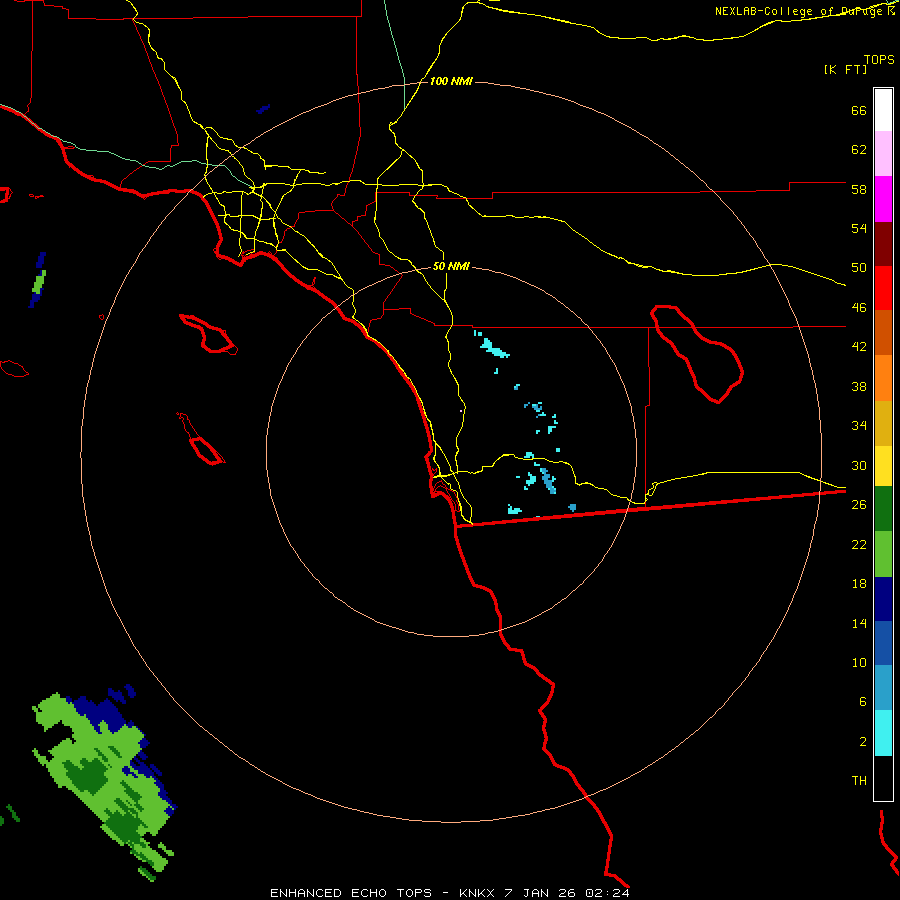Image resolution: width=900 pixels, height=900 pixels.
Task: Click the 10 legend value
Action: tap(859, 662)
